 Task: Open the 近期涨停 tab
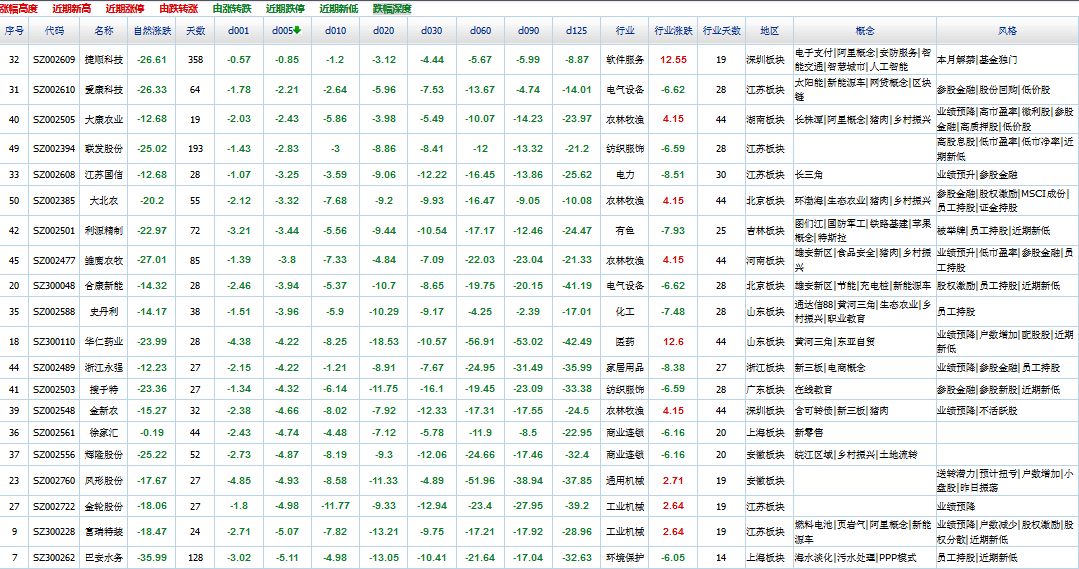pos(125,9)
